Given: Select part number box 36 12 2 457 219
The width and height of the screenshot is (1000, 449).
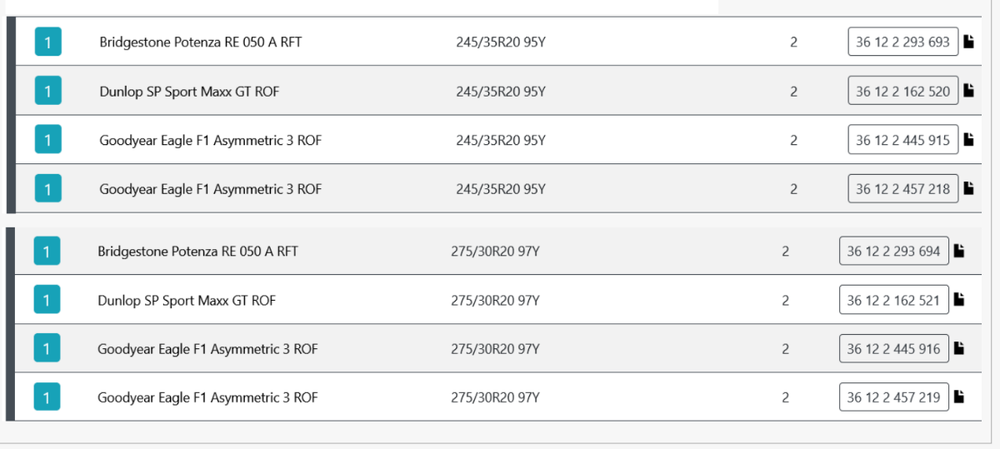Looking at the screenshot, I should (x=893, y=397).
